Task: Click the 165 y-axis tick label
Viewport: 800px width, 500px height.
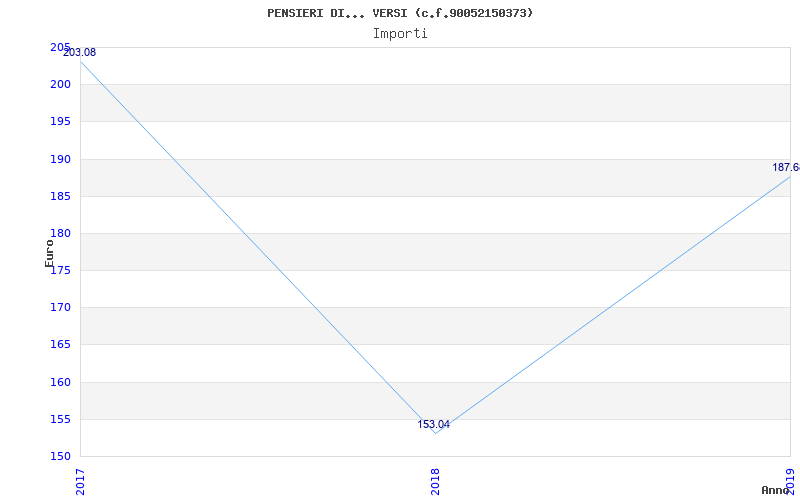Action: click(x=60, y=345)
